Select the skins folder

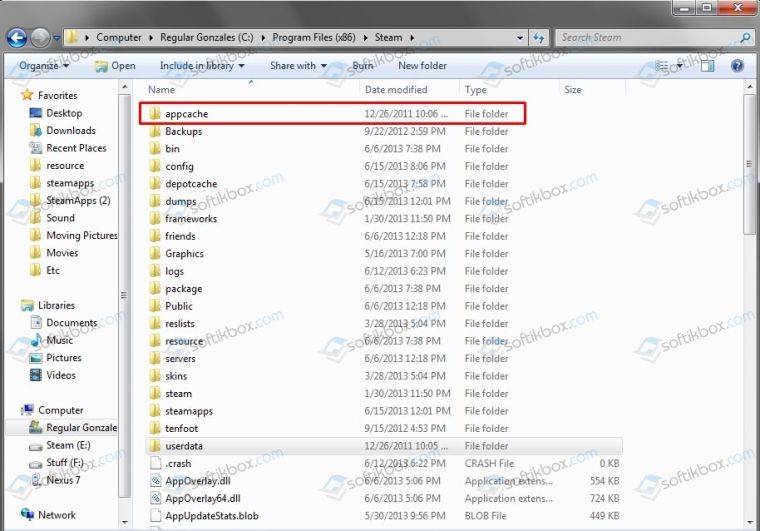pyautogui.click(x=383, y=376)
